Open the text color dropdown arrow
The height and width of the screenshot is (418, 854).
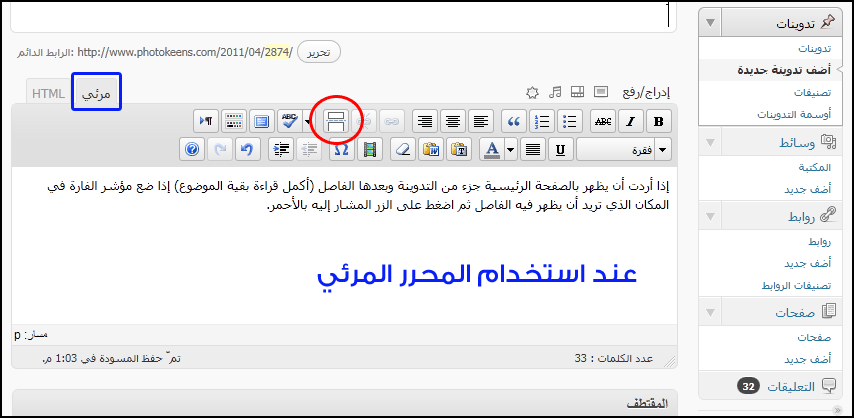[x=511, y=149]
